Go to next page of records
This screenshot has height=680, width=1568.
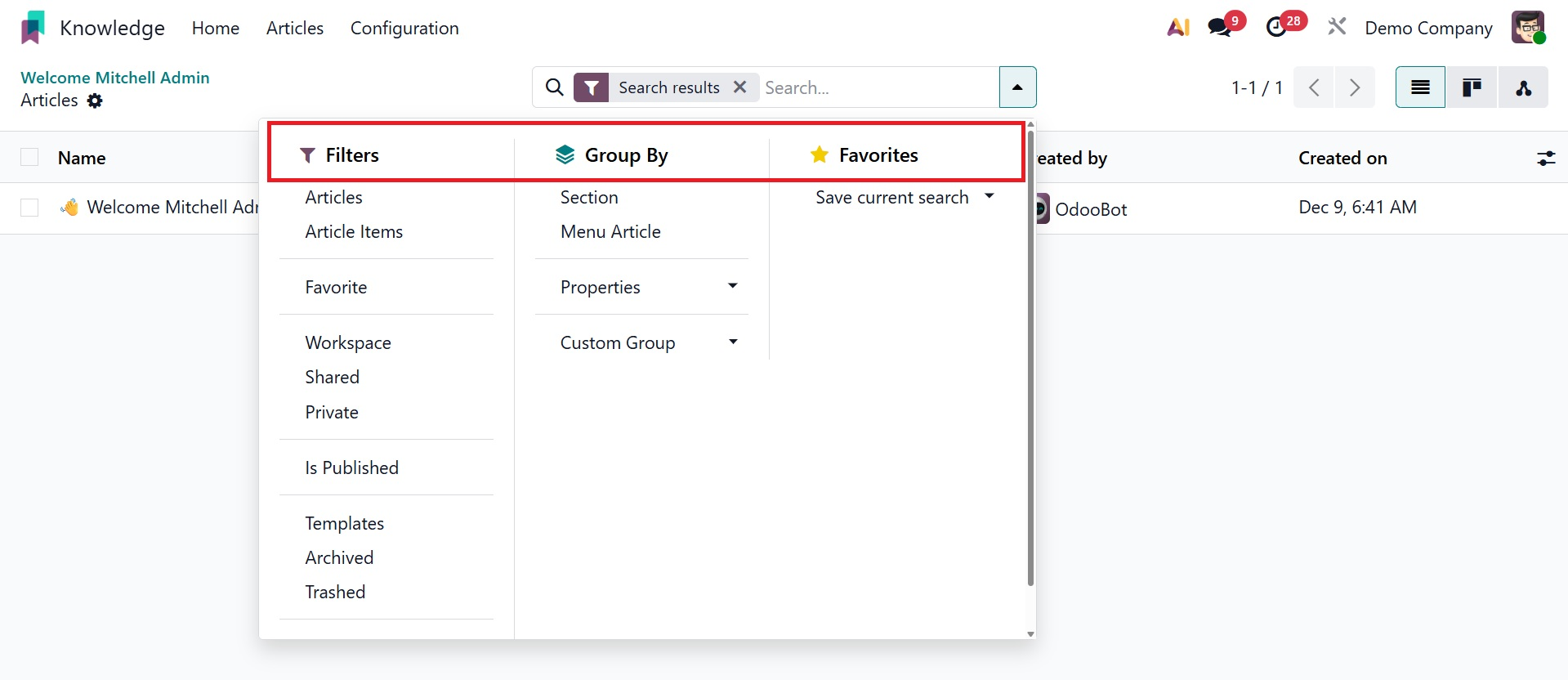tap(1355, 87)
